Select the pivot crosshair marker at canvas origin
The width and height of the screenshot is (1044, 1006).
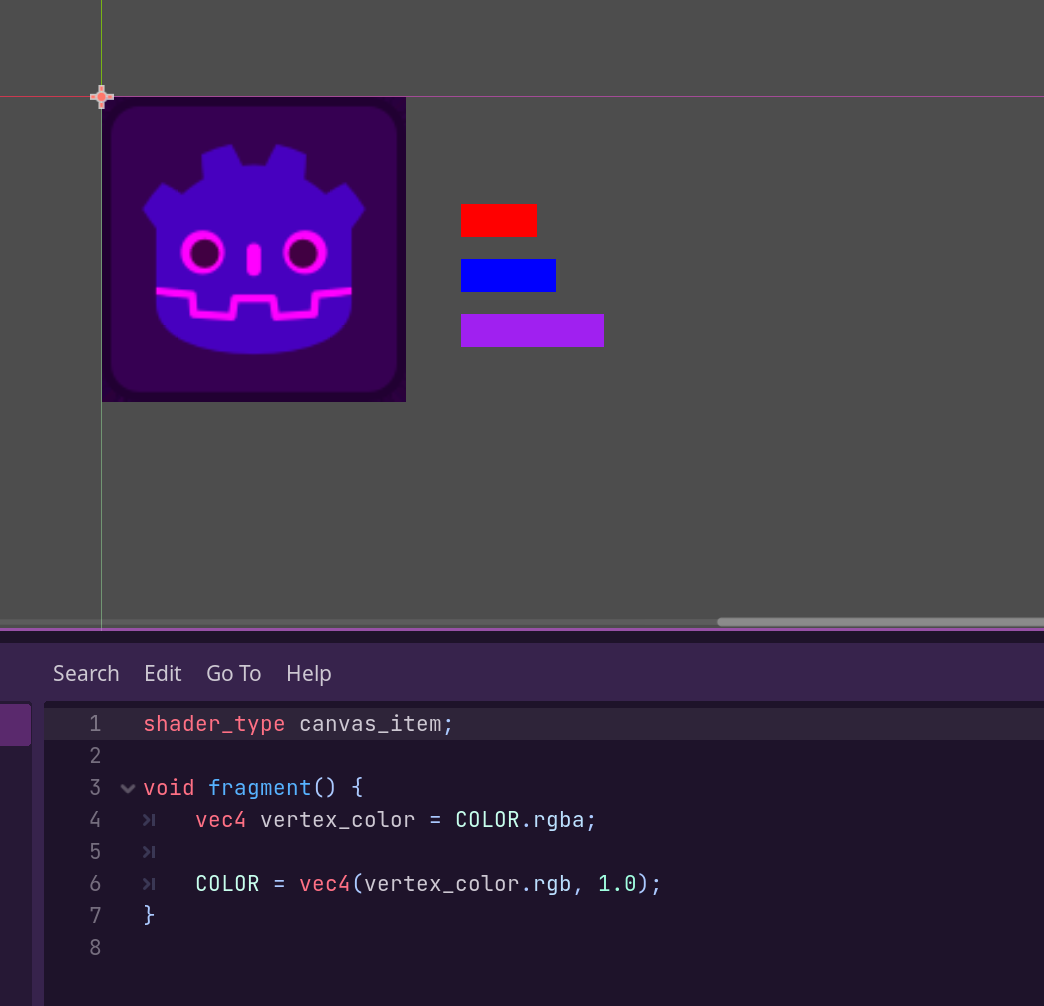[101, 97]
